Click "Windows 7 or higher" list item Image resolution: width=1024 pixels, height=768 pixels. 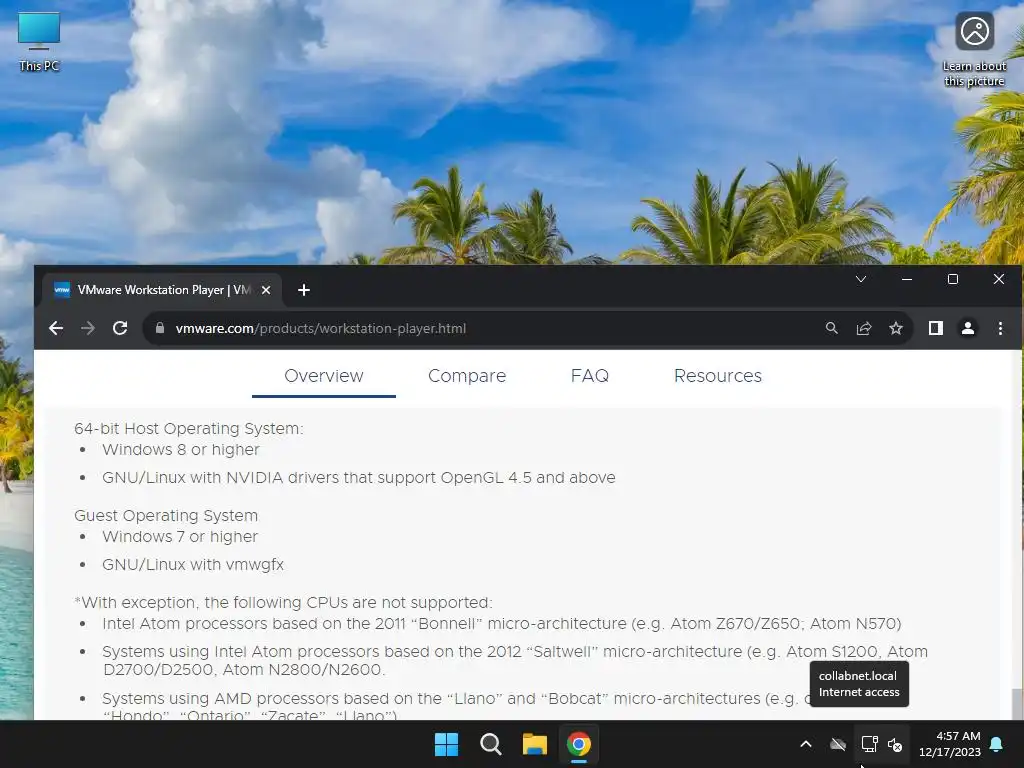coord(180,537)
